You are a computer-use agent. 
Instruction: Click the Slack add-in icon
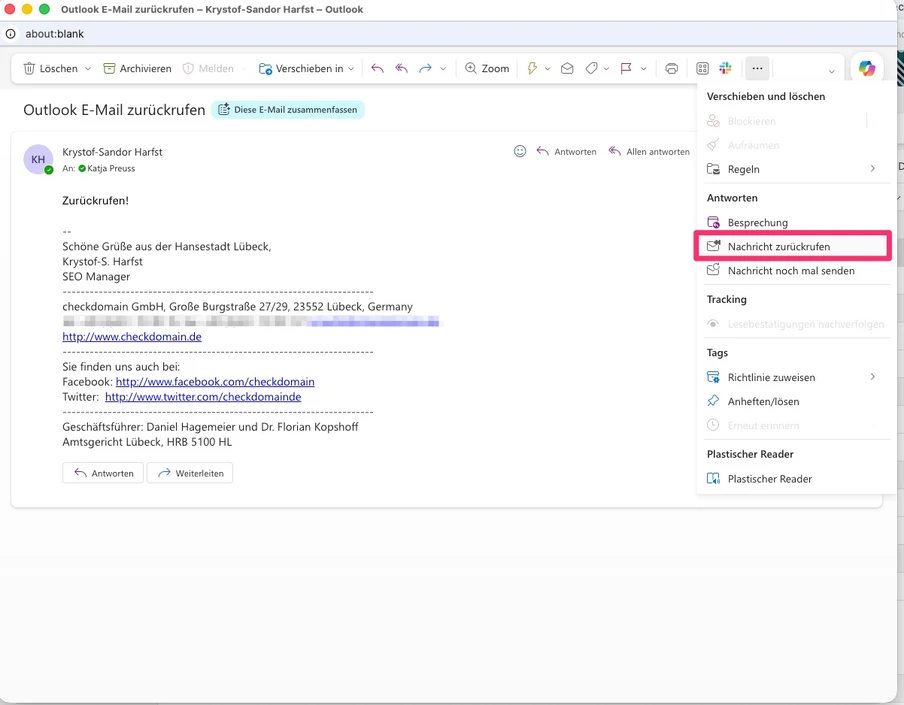pos(725,69)
